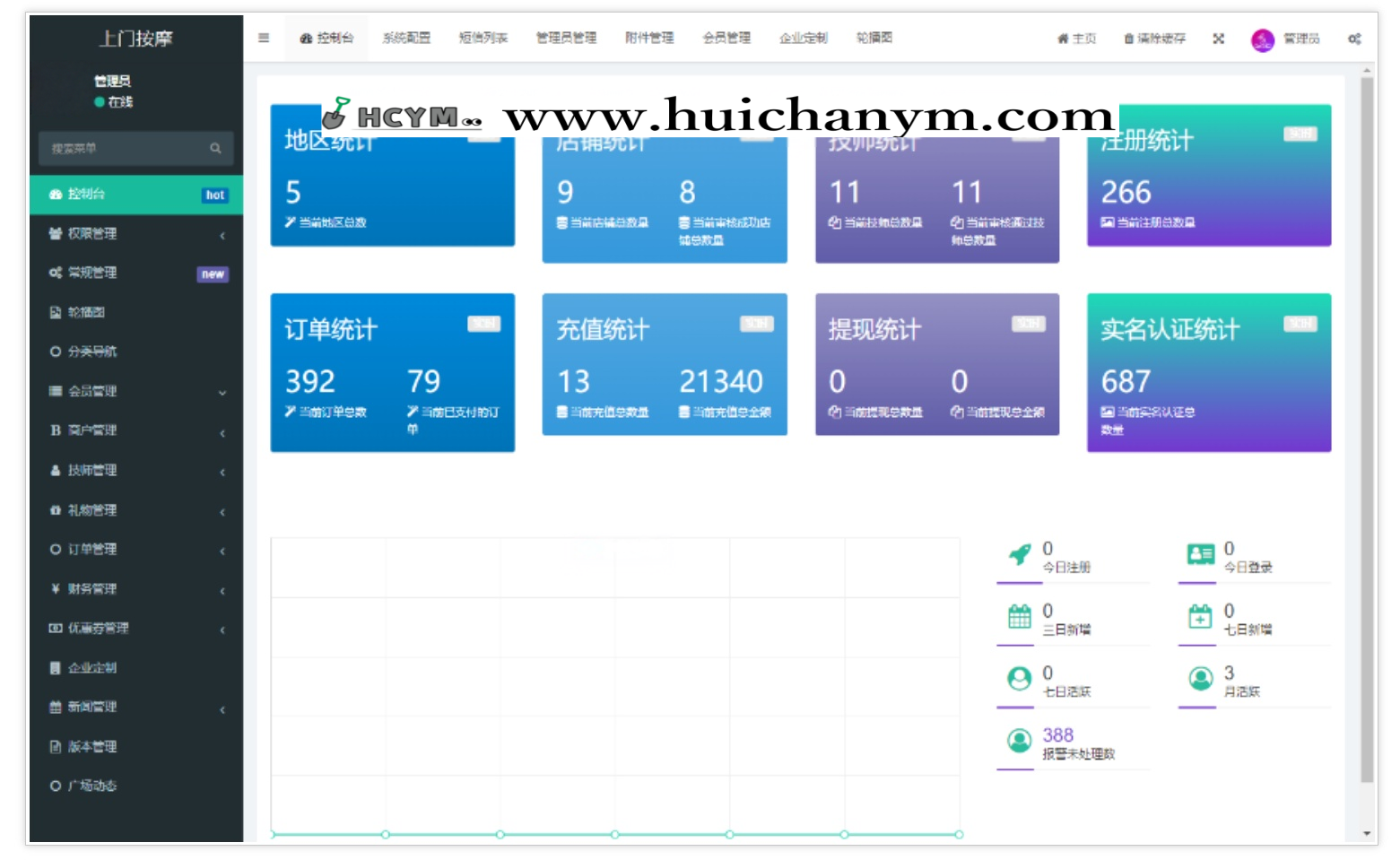Click the magnifier icon in sidebar search

(215, 148)
